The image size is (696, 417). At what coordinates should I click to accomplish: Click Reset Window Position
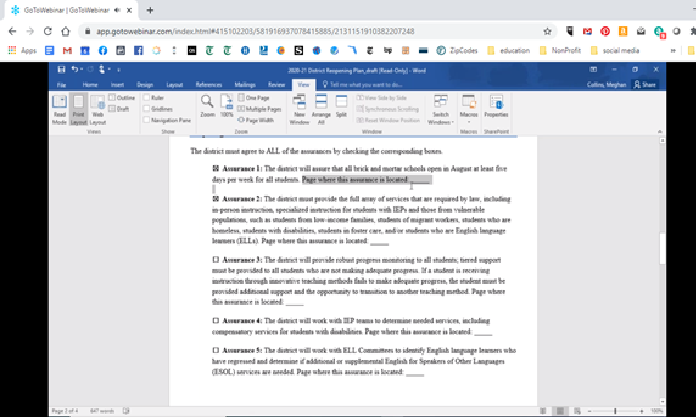[388, 120]
